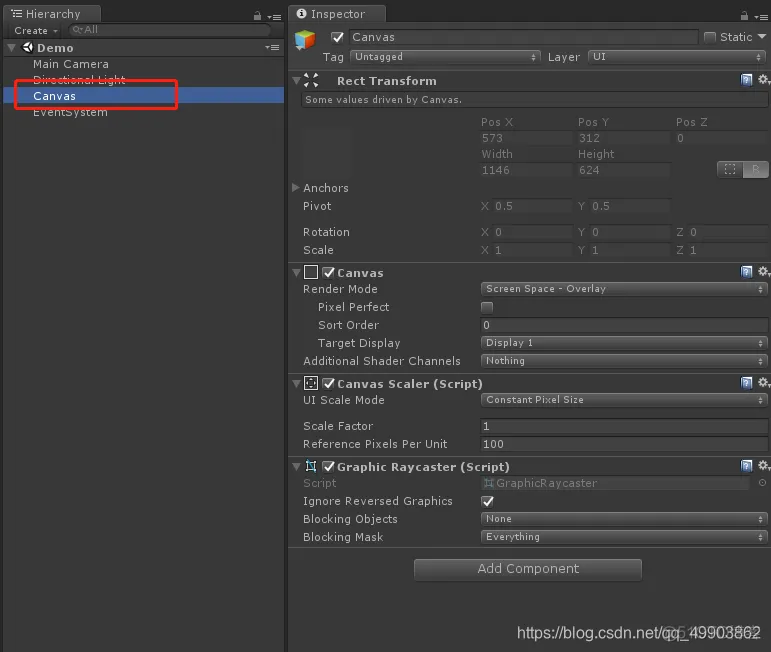Collapse the Canvas component foldout
The image size is (771, 652).
[x=297, y=272]
